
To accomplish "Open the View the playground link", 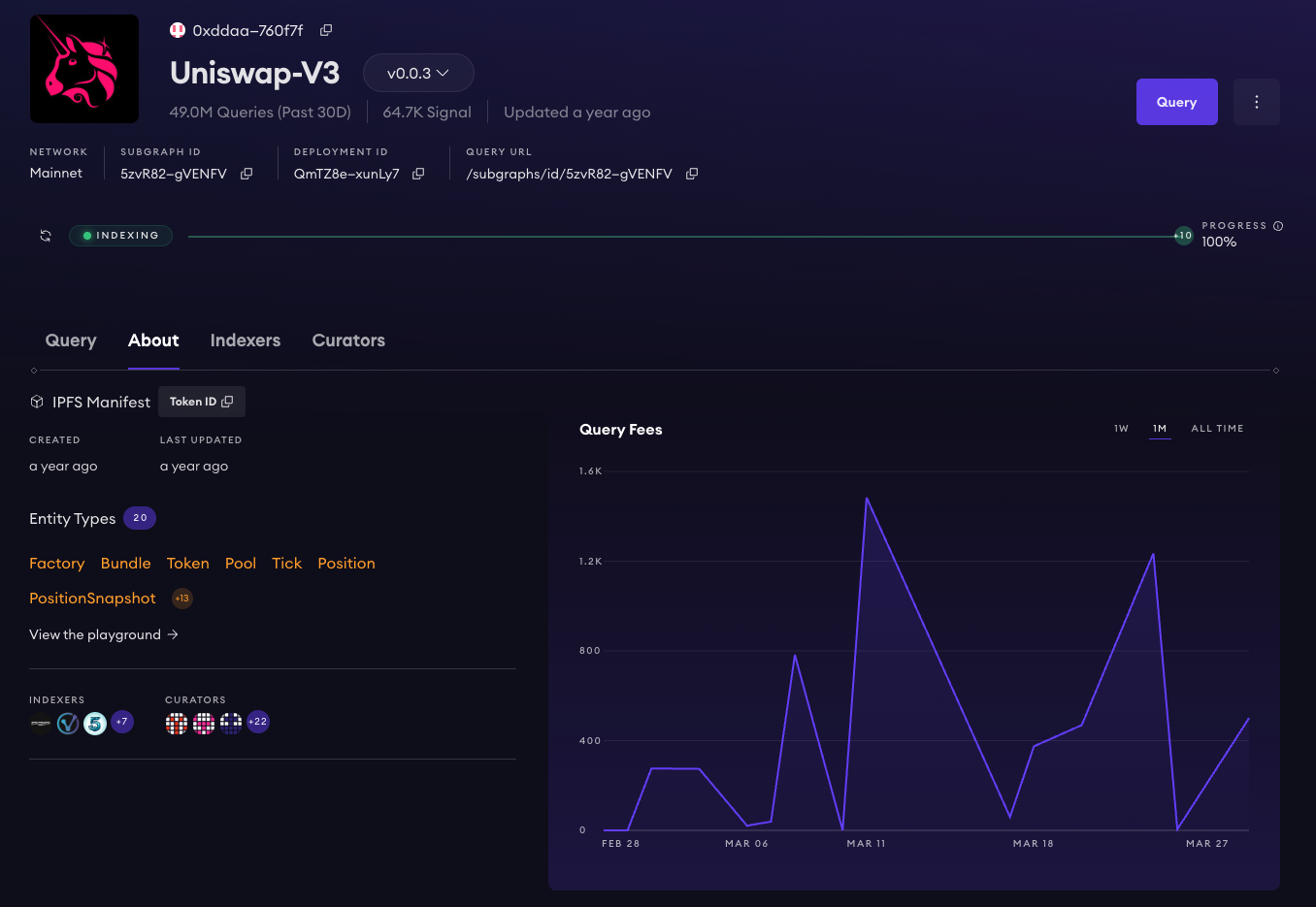I will click(103, 634).
